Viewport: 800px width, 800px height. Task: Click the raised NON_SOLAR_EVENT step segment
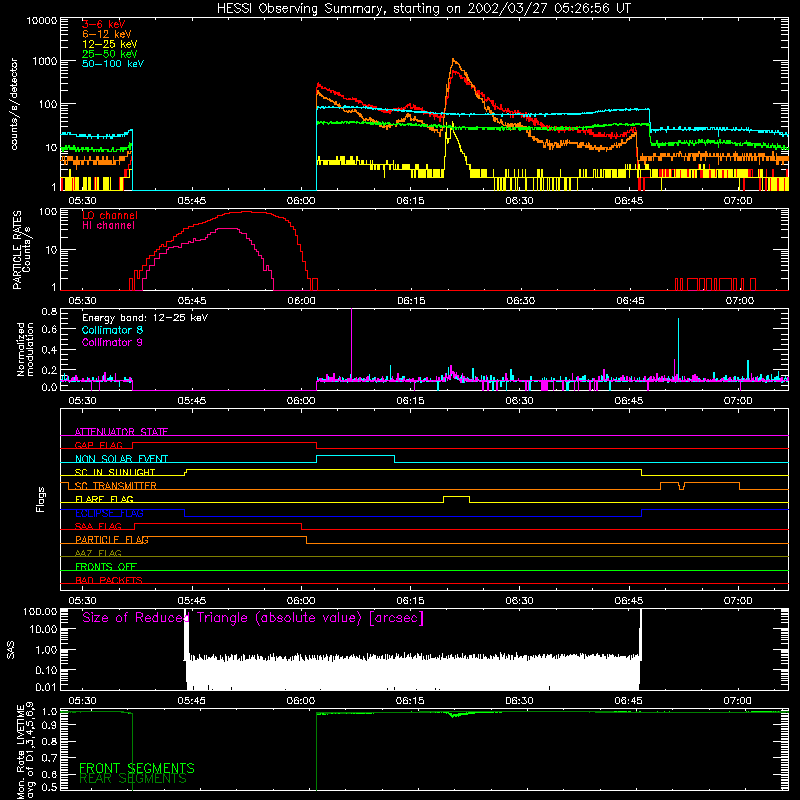(x=356, y=456)
